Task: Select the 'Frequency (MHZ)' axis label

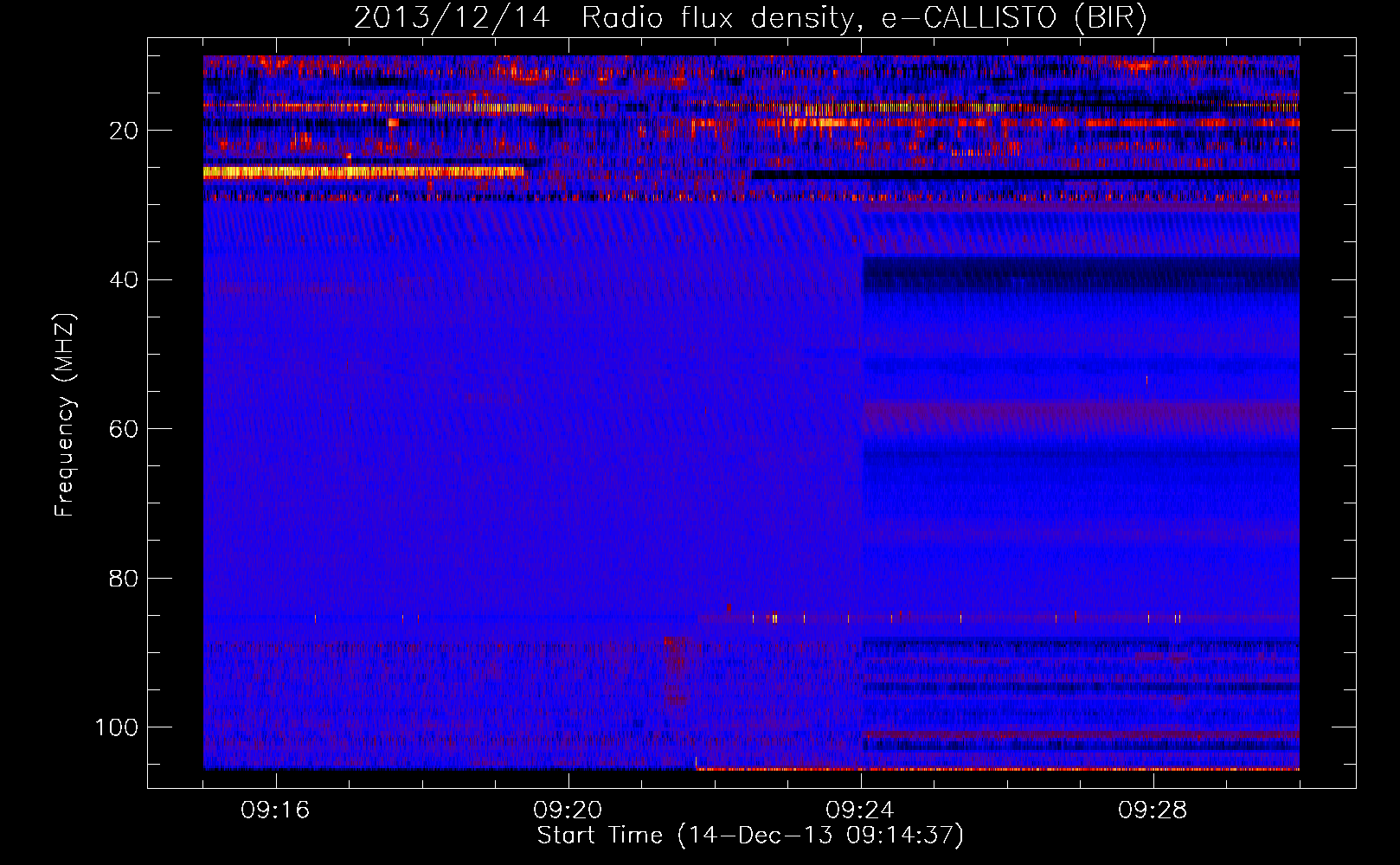Action: click(x=65, y=414)
